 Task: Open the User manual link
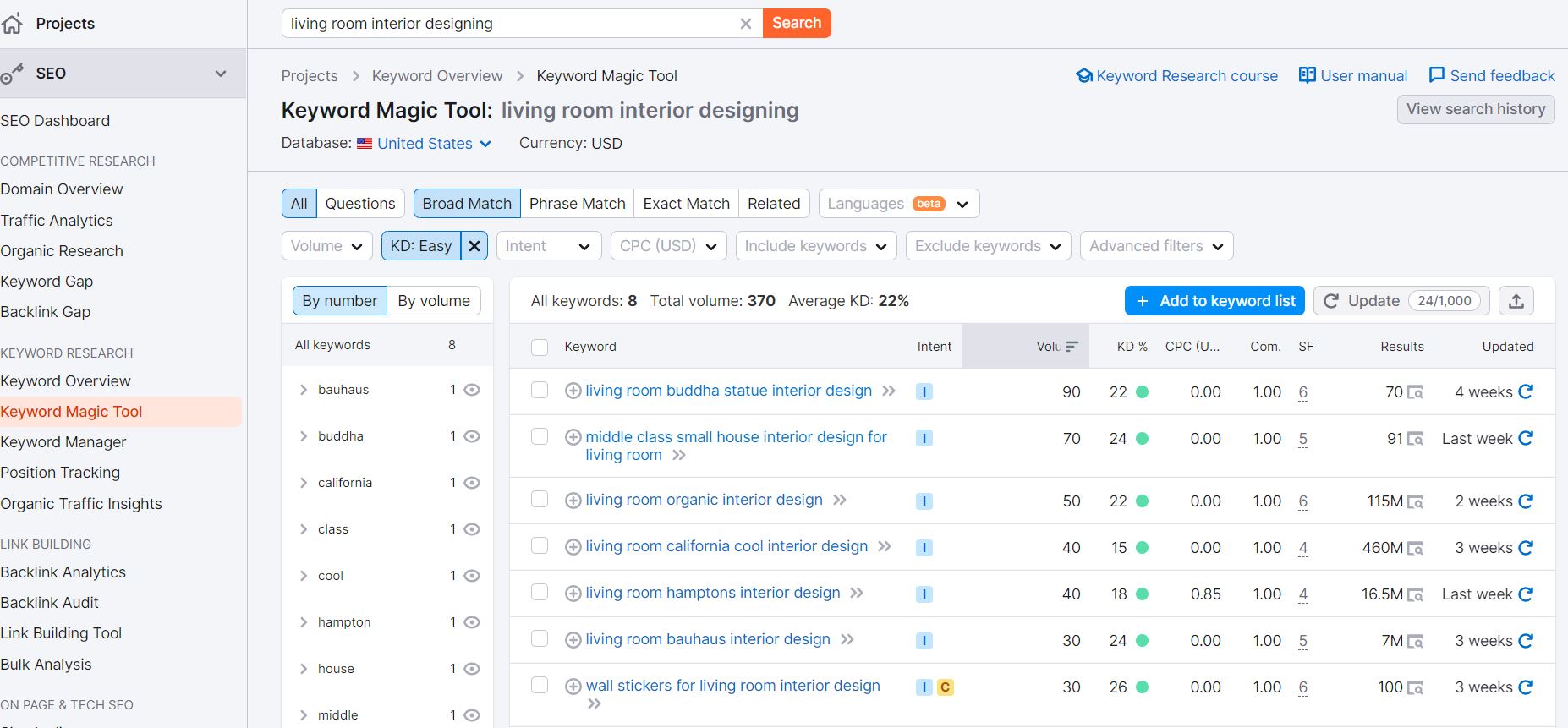[x=1353, y=76]
